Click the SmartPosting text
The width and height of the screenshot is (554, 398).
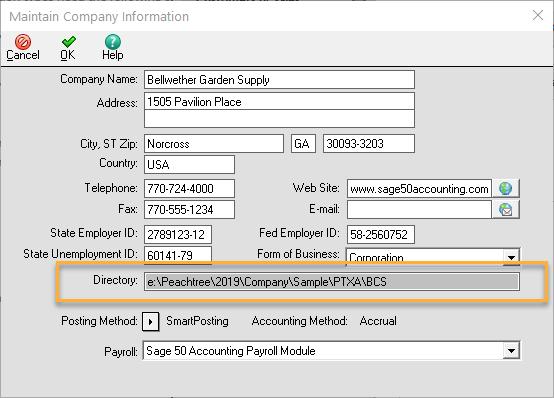click(x=197, y=321)
